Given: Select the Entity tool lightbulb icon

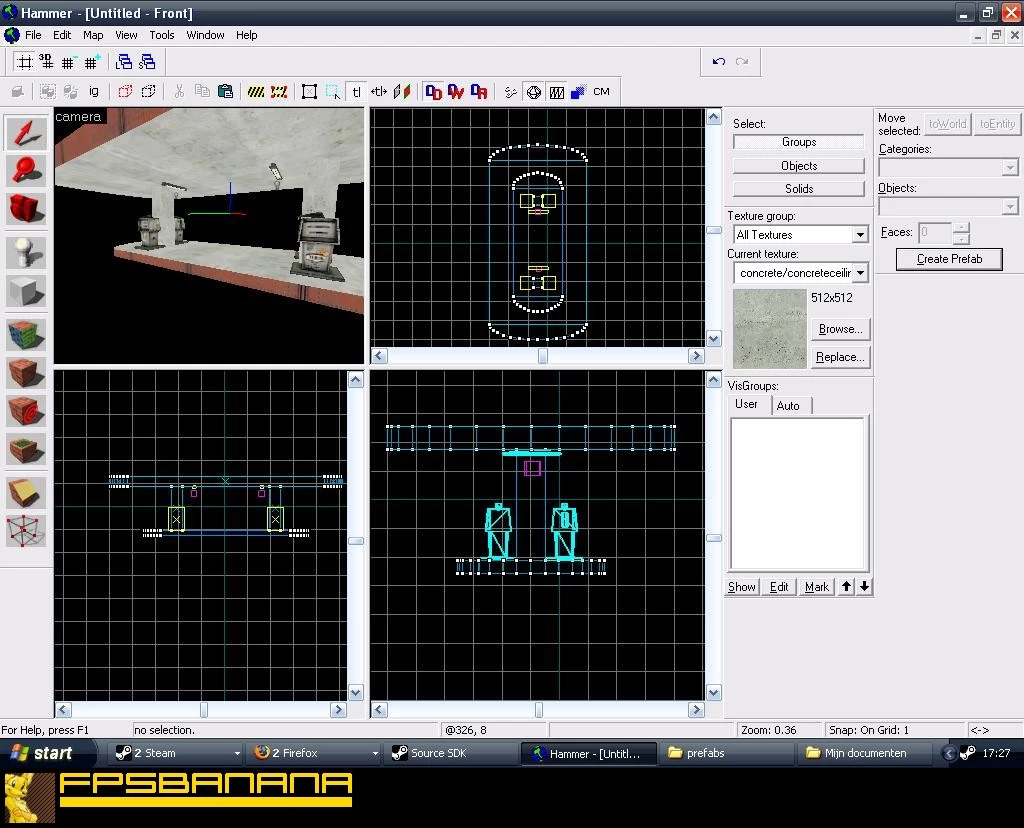Looking at the screenshot, I should tap(26, 252).
